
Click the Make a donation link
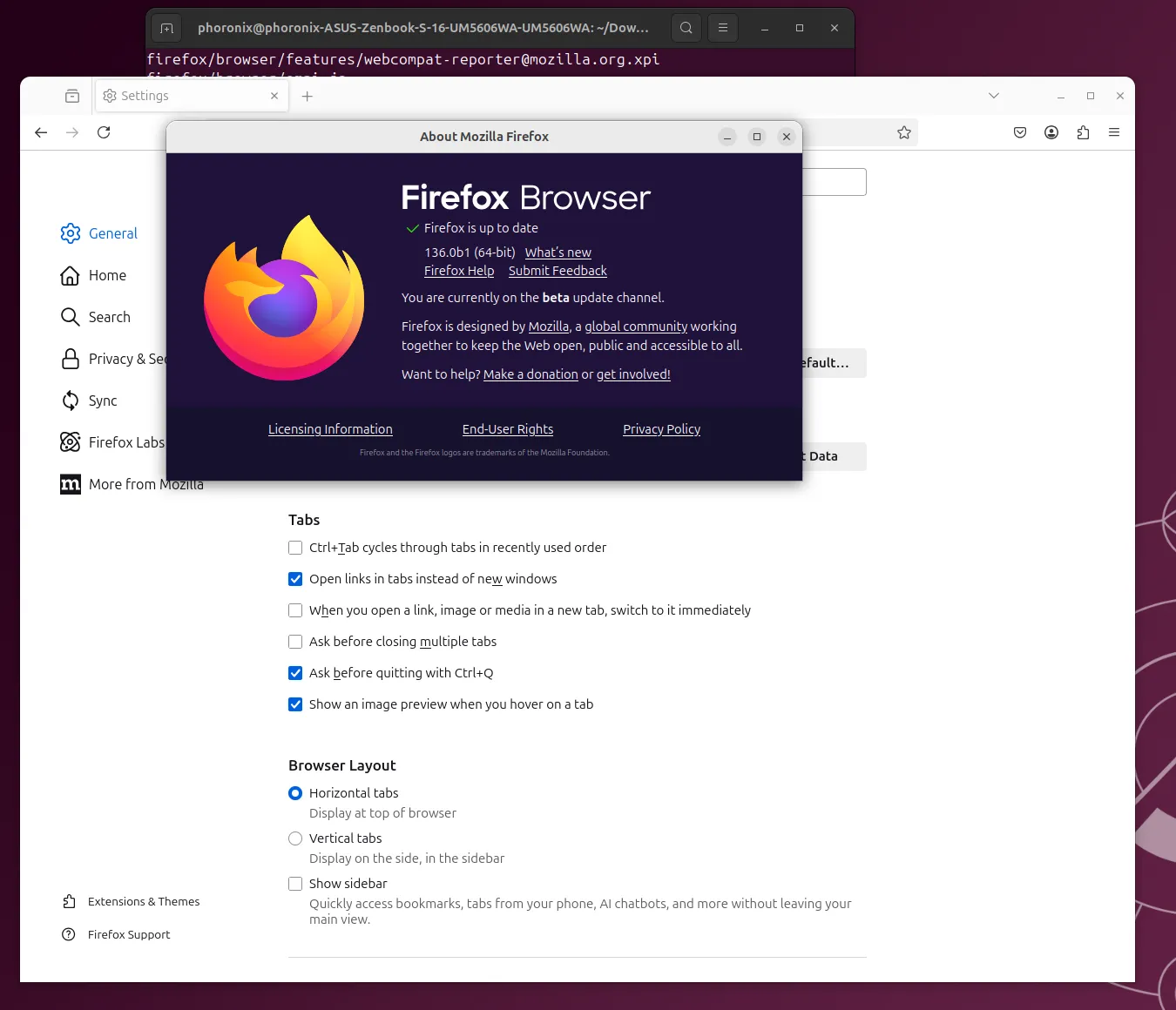[531, 374]
